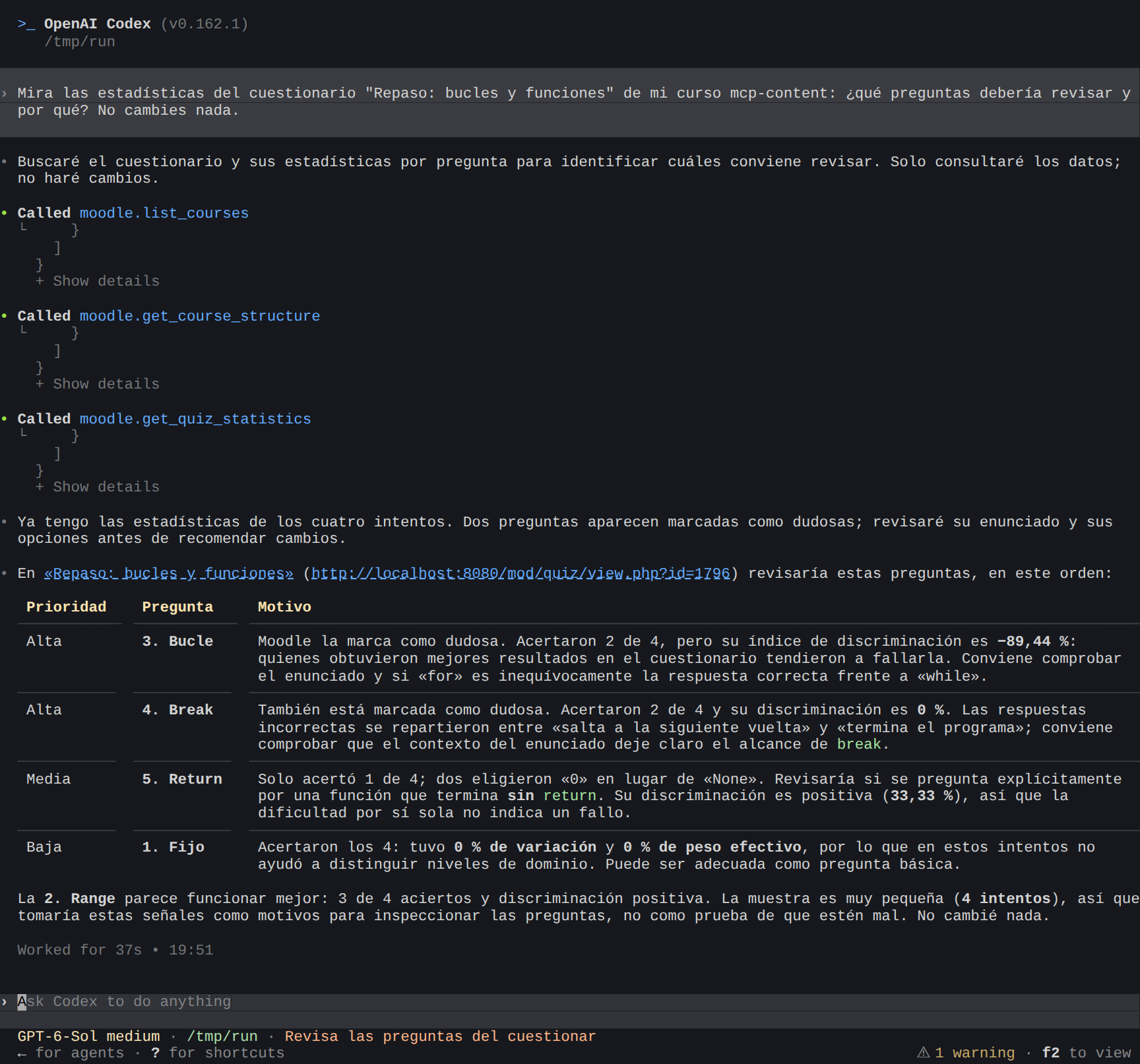Select the Pregunta column header
The image size is (1140, 1064).
(x=177, y=607)
